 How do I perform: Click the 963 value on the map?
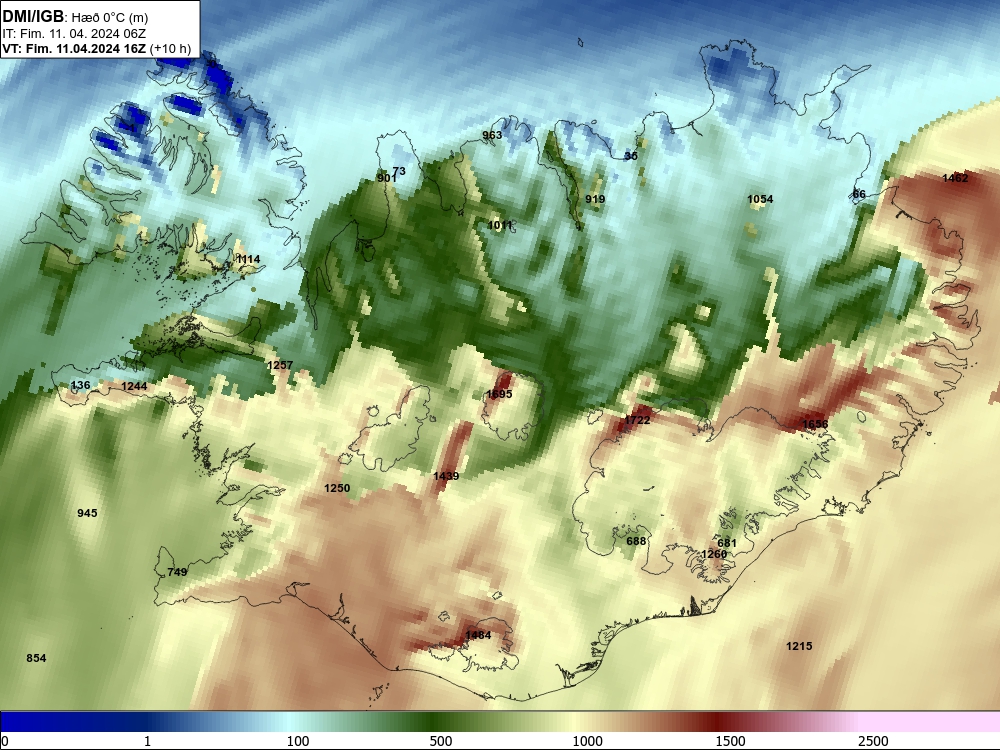492,135
